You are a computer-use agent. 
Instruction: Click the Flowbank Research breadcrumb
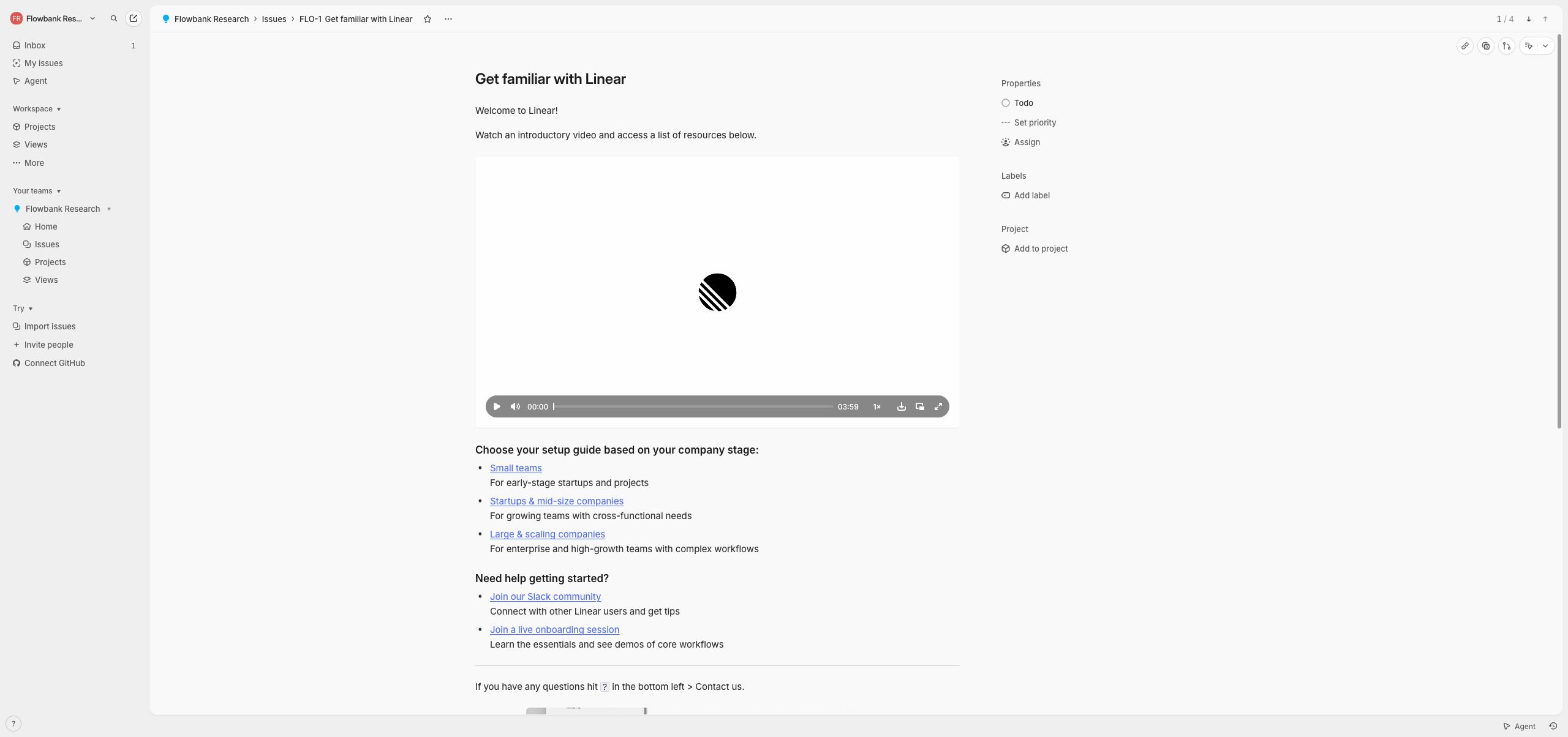point(205,19)
